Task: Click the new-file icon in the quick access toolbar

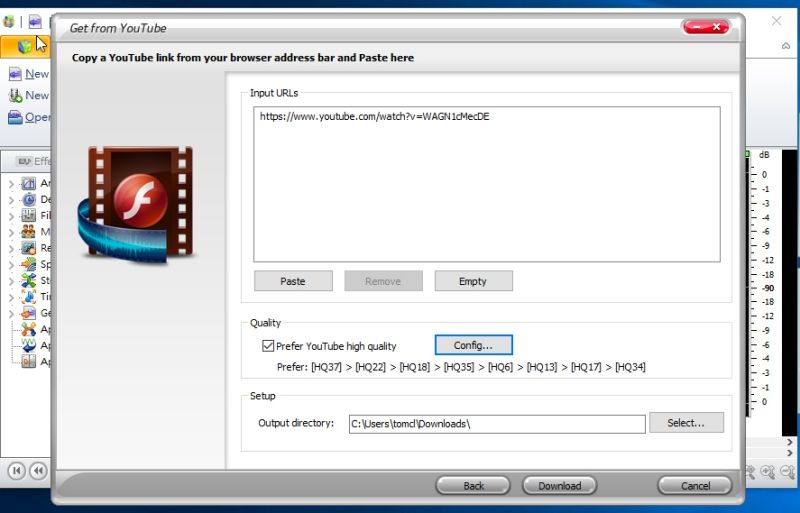Action: [x=35, y=21]
